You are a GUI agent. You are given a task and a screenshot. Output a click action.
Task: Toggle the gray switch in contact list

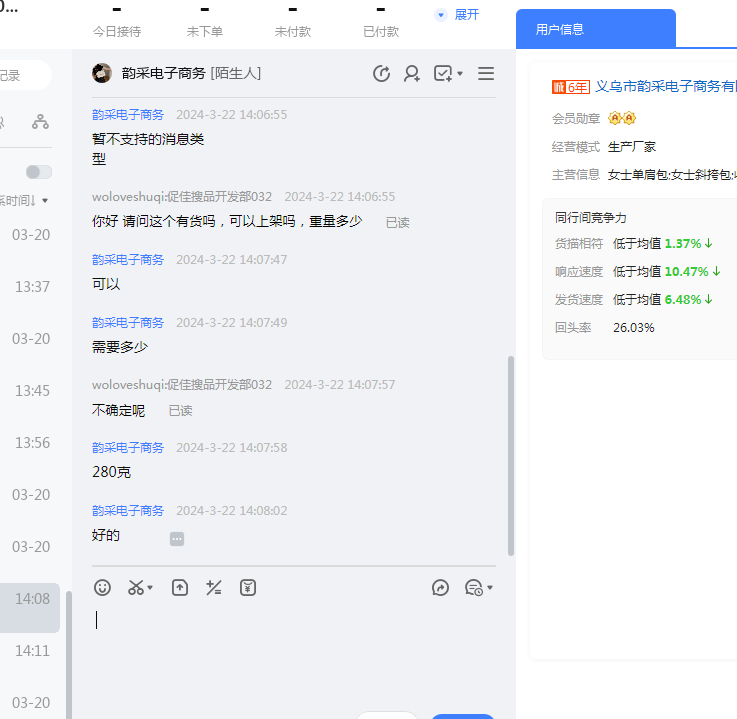39,172
